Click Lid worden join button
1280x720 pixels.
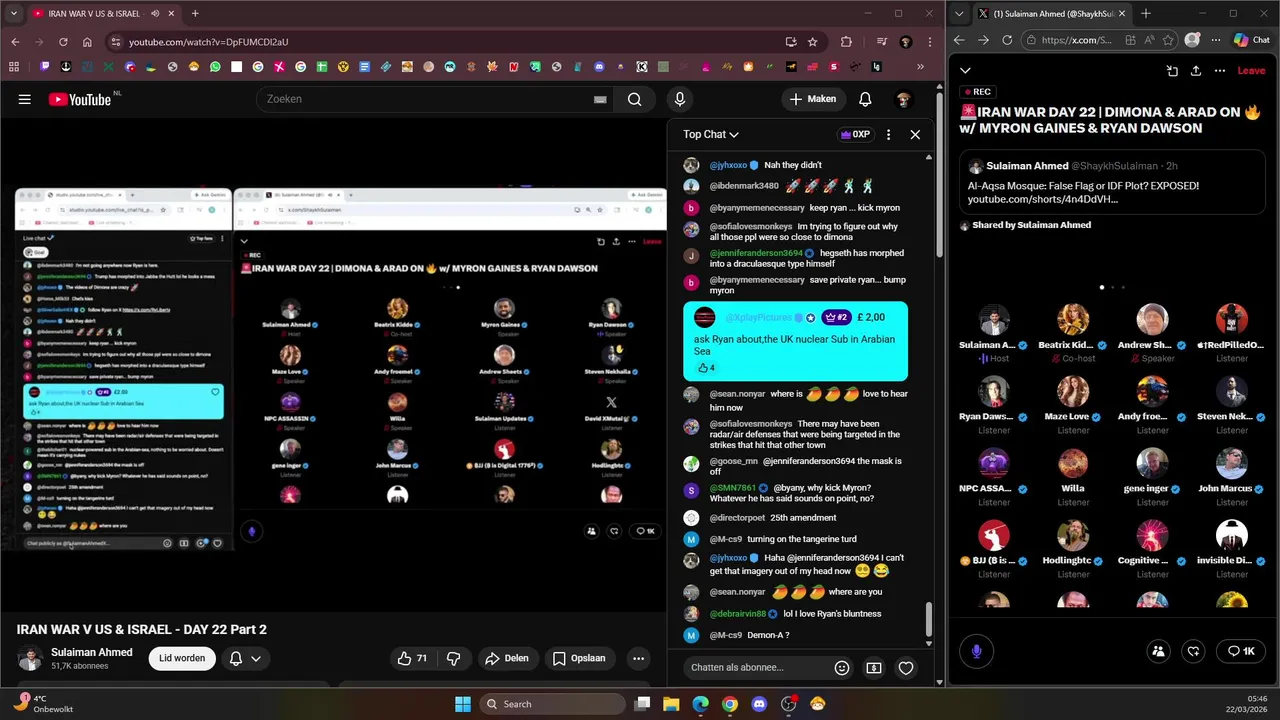click(182, 658)
